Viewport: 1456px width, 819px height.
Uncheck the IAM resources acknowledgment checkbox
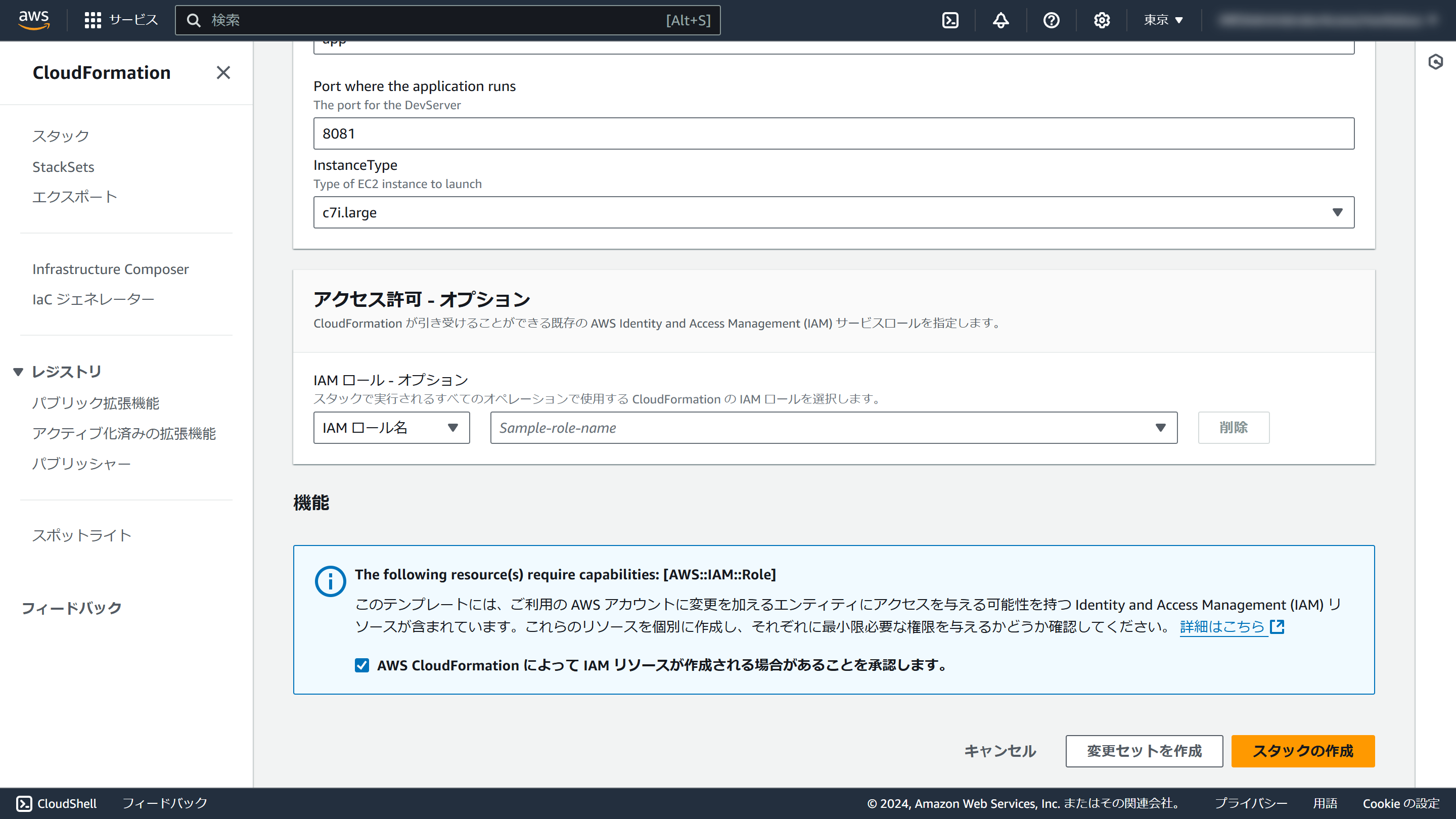[362, 665]
